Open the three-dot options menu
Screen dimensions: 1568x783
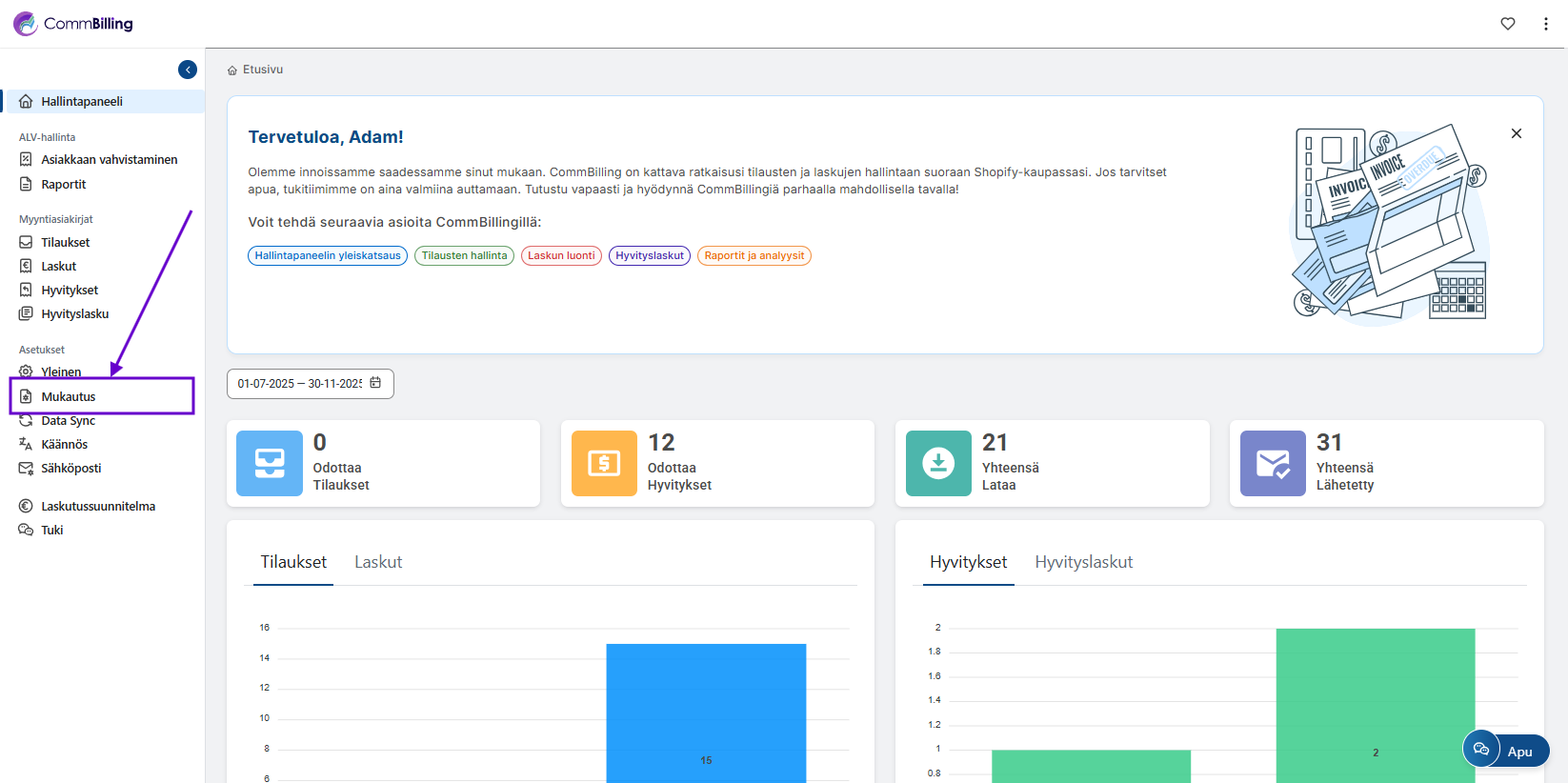[1545, 24]
